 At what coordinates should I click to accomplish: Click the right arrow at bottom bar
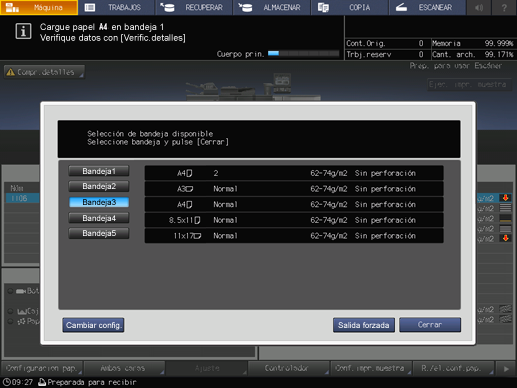506,369
